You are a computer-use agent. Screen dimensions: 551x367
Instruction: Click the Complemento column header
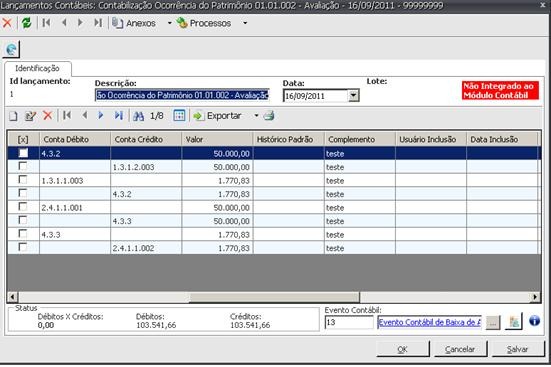[360, 140]
